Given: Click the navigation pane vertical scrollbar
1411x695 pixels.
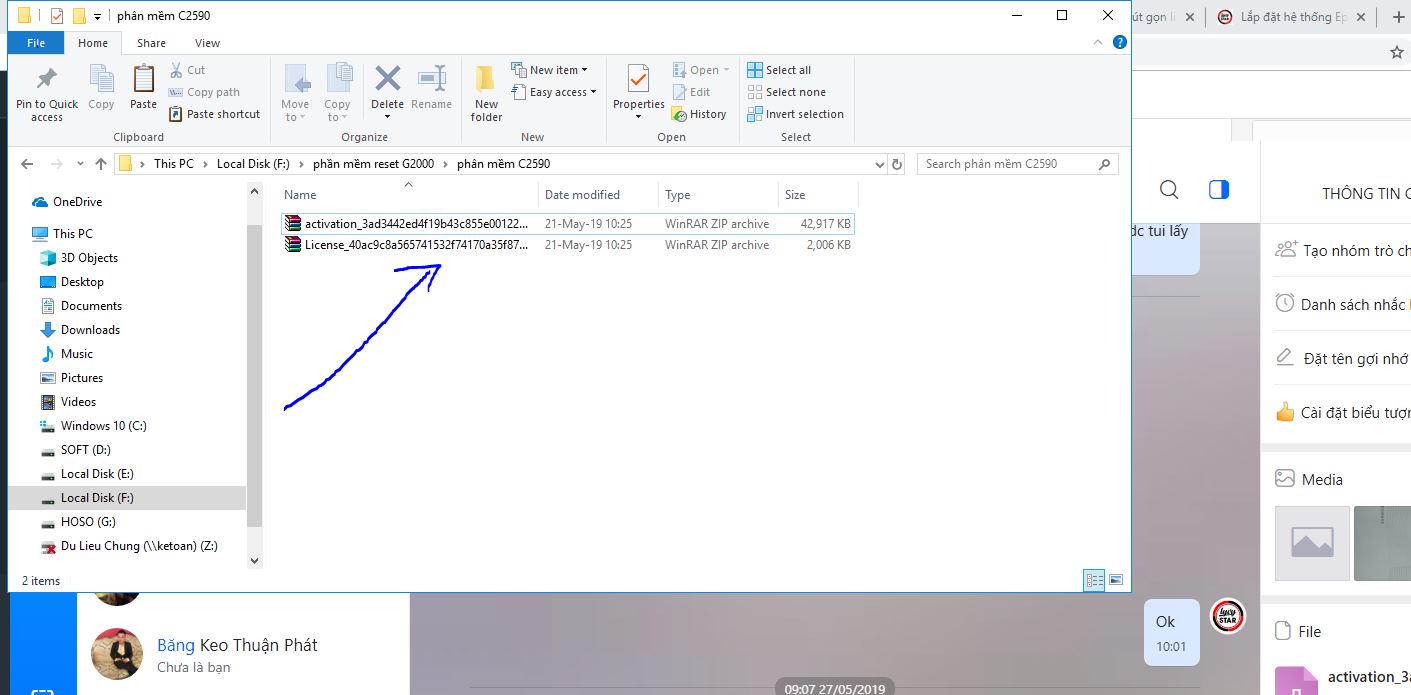Looking at the screenshot, I should 254,380.
